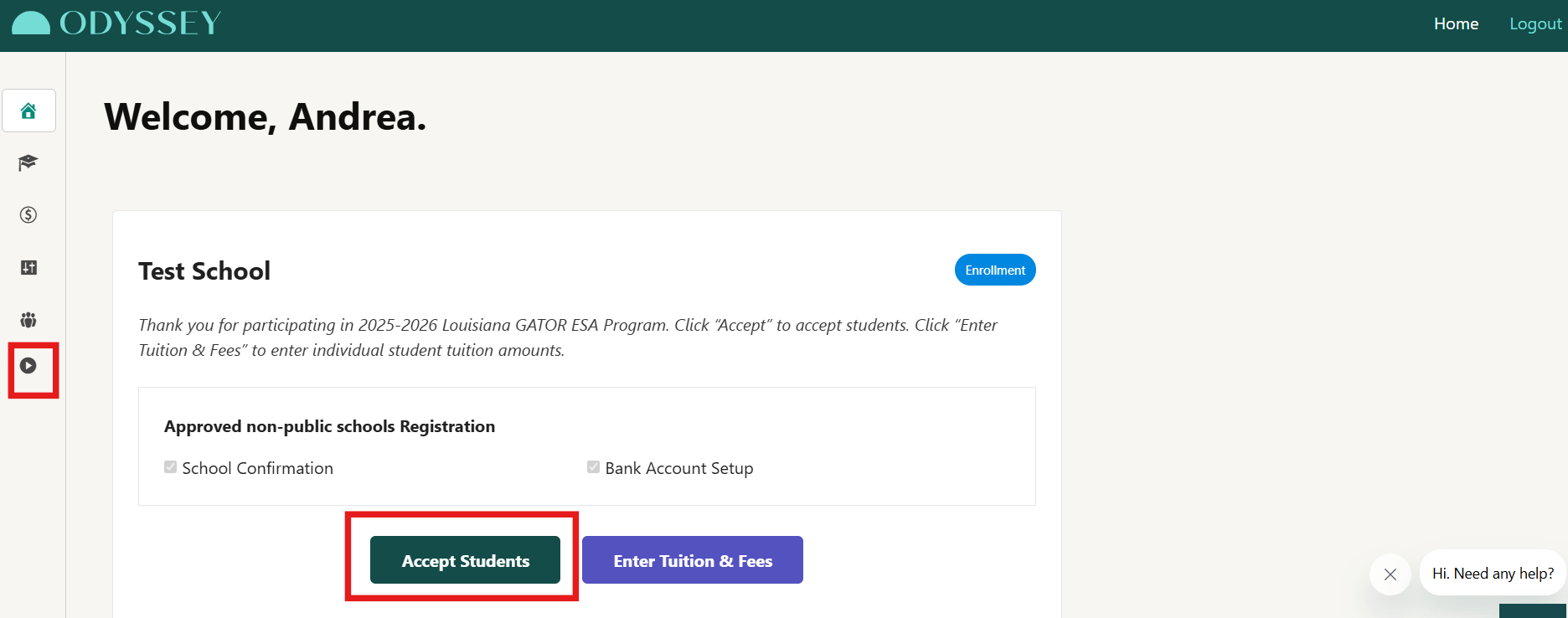Click the blue Enrollment badge
The width and height of the screenshot is (1568, 618).
[x=995, y=270]
